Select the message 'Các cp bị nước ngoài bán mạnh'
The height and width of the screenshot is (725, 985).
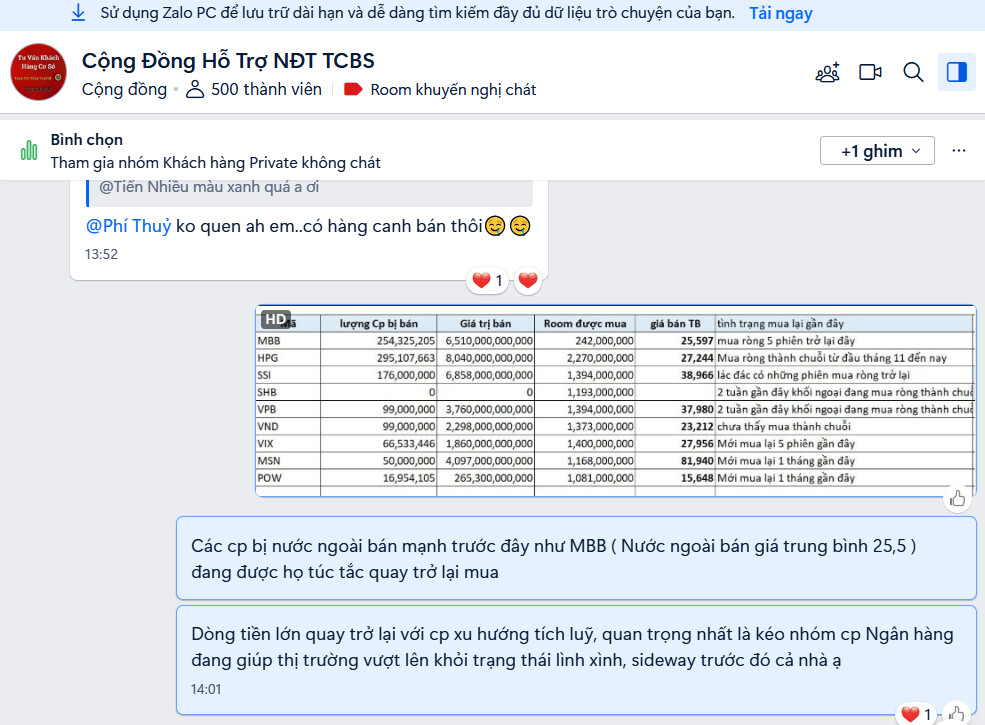click(576, 558)
